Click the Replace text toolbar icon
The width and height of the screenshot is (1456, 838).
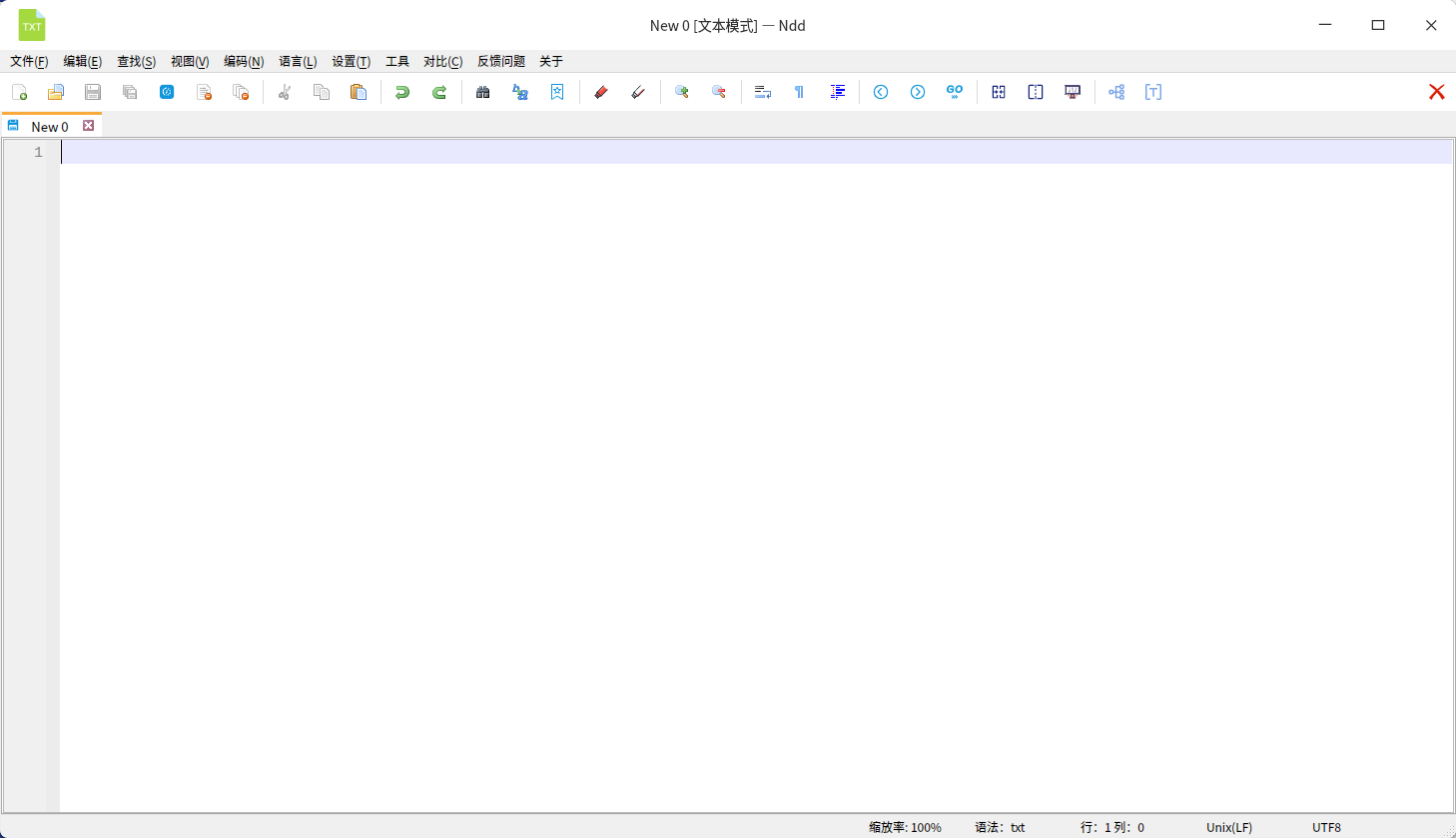520,92
